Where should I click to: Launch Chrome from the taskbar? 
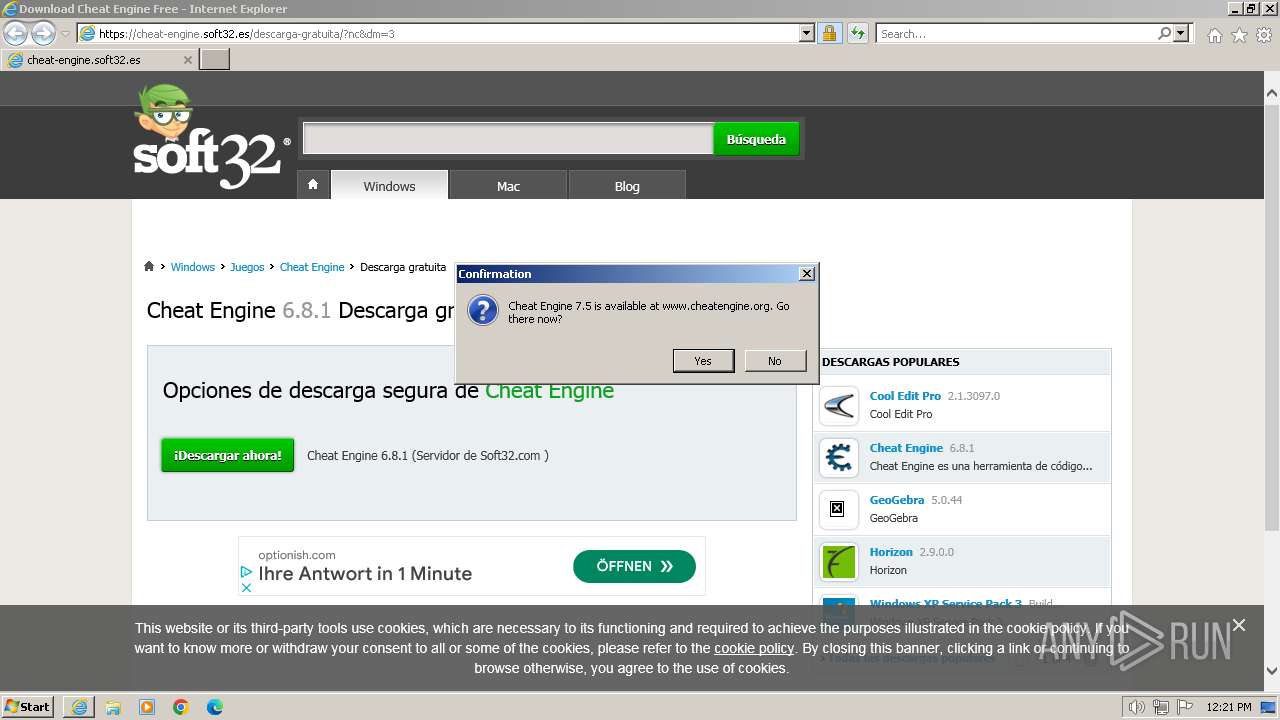181,707
